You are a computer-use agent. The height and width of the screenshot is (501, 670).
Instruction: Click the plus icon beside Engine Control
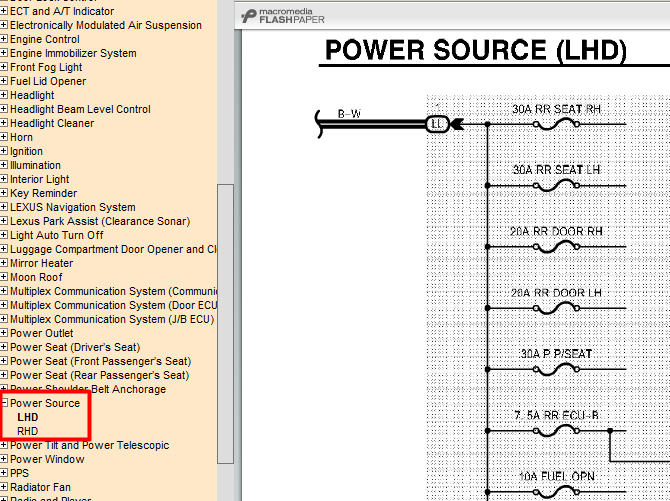[4, 39]
